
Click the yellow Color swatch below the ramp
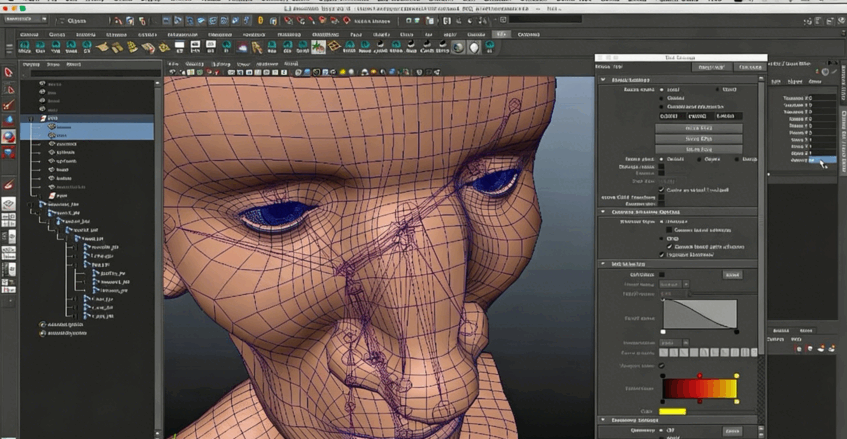click(x=672, y=411)
